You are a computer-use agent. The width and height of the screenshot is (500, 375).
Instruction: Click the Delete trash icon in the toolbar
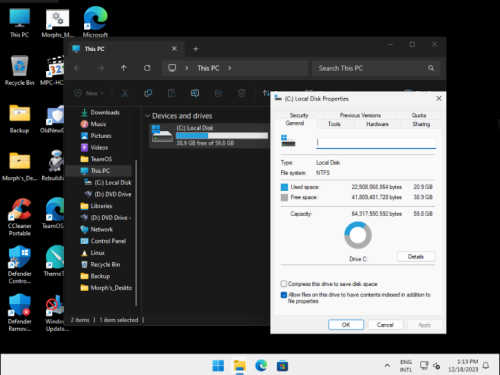click(x=242, y=93)
